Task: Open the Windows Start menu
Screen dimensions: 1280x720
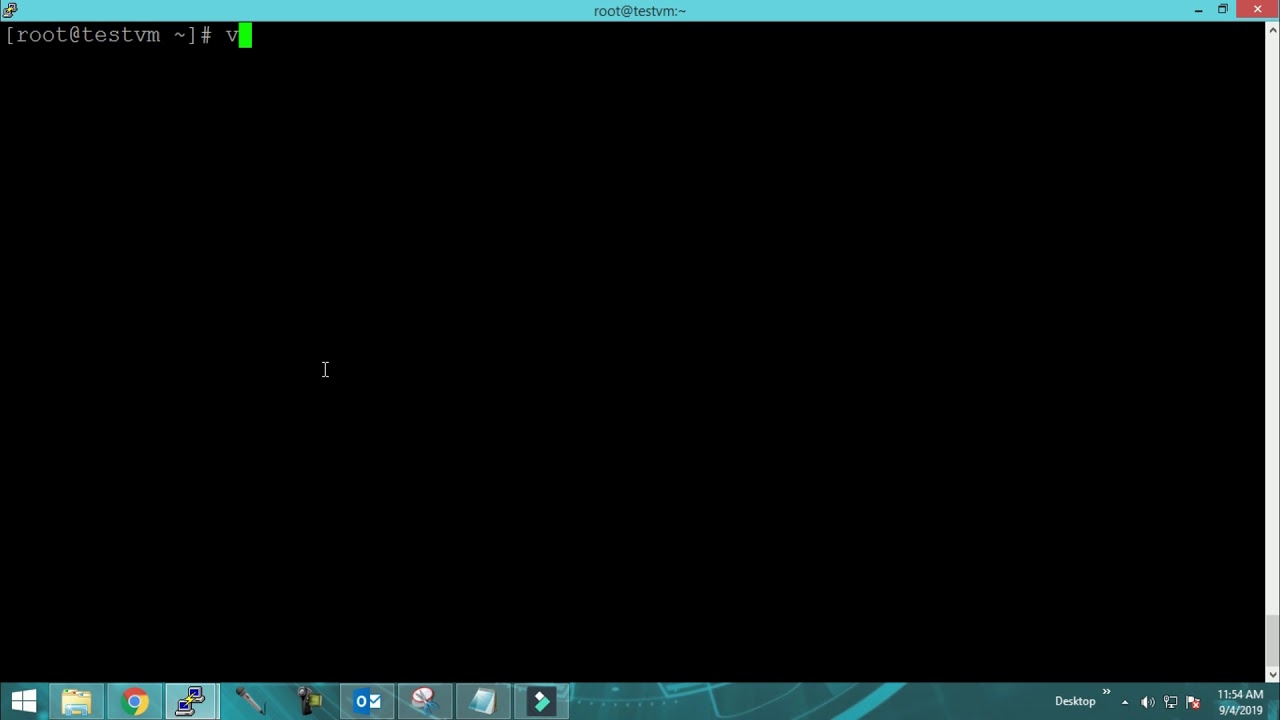Action: pos(24,701)
